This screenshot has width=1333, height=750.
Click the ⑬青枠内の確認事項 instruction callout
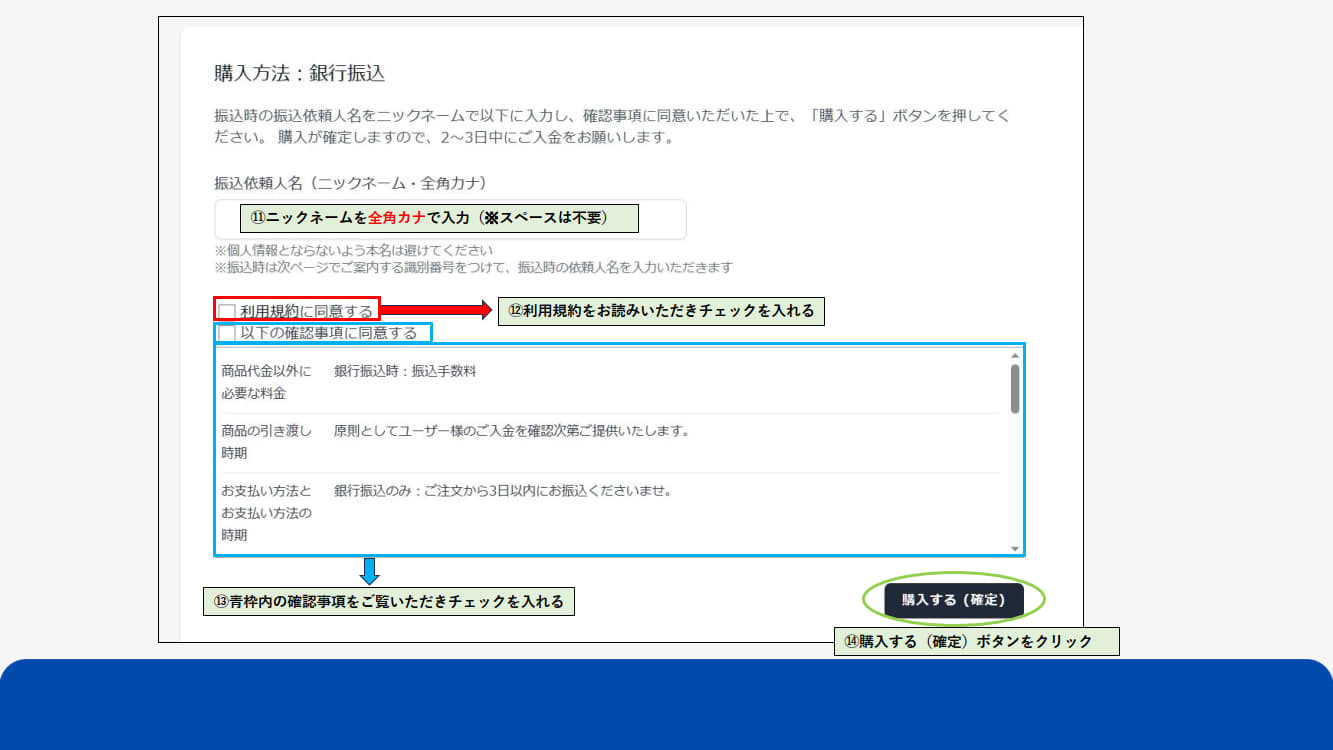[388, 602]
